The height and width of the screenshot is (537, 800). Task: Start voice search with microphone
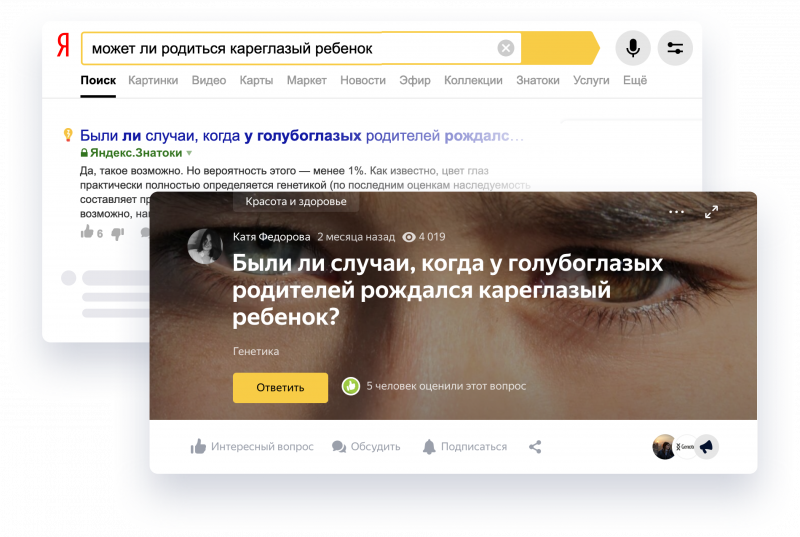(x=632, y=48)
